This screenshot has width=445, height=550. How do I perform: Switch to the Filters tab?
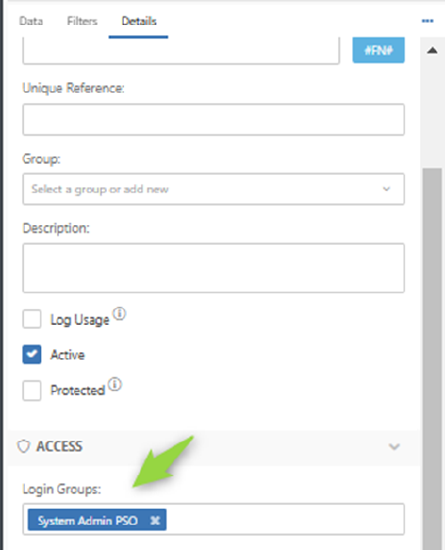[x=82, y=21]
